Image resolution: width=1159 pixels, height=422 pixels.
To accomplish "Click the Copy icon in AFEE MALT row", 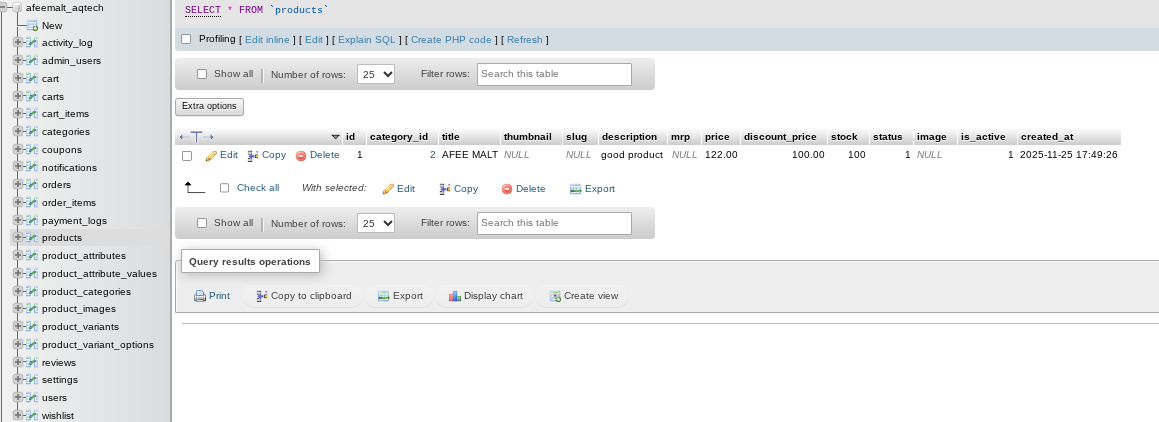I will [x=253, y=156].
